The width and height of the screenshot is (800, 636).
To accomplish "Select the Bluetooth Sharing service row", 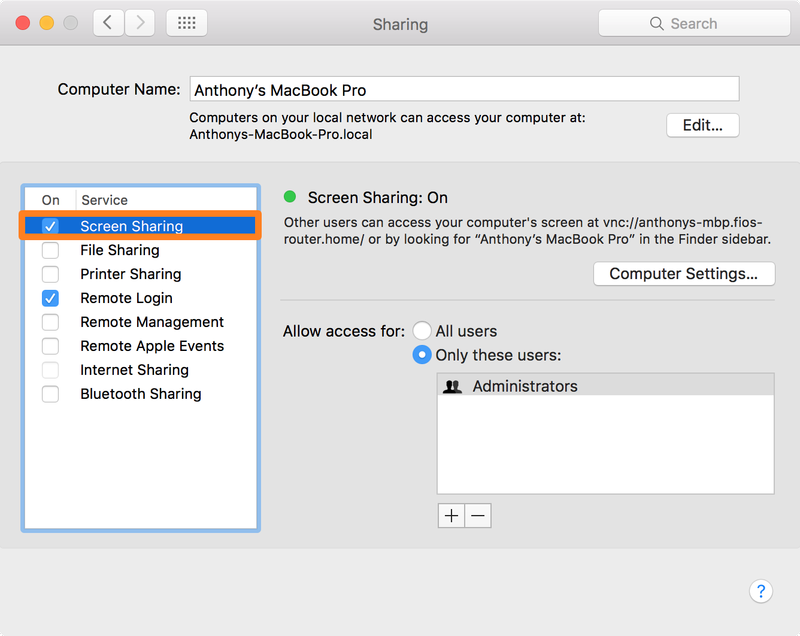I will pos(140,394).
